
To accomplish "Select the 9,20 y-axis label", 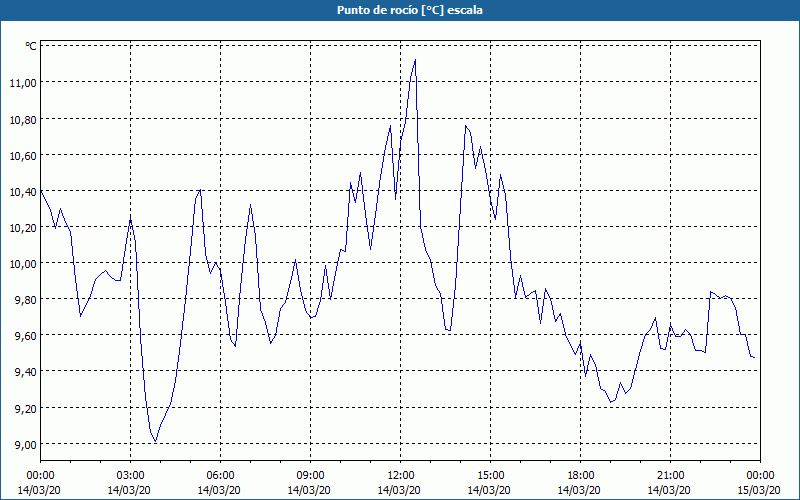I will [27, 408].
